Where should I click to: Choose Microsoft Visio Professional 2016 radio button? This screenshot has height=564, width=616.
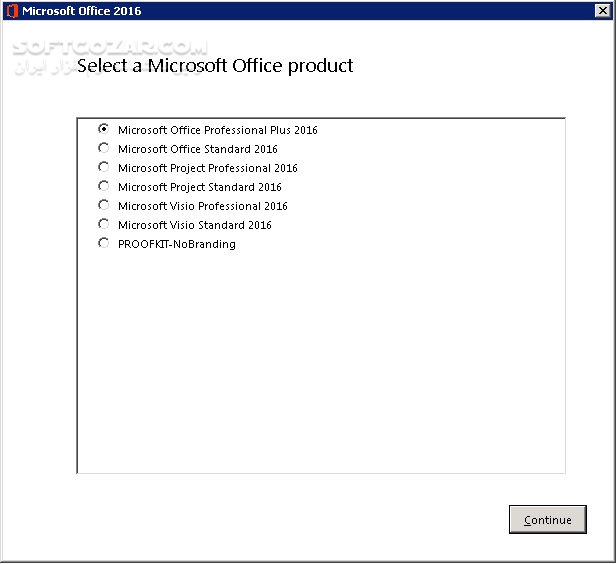[104, 205]
